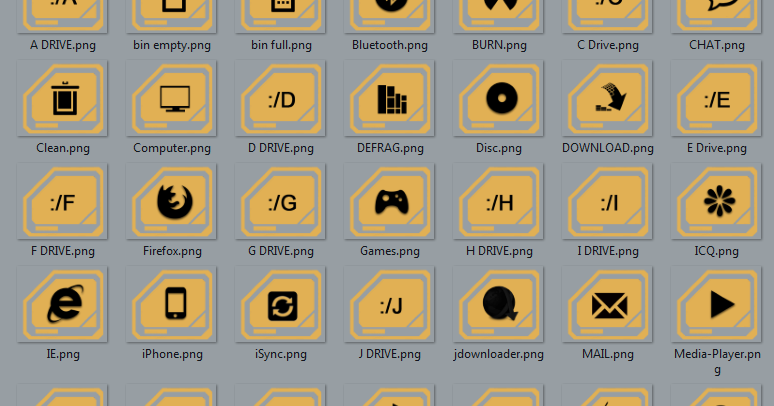This screenshot has height=406, width=774.
Task: Click the D DRIVE.png icon thumbnail
Action: (281, 98)
